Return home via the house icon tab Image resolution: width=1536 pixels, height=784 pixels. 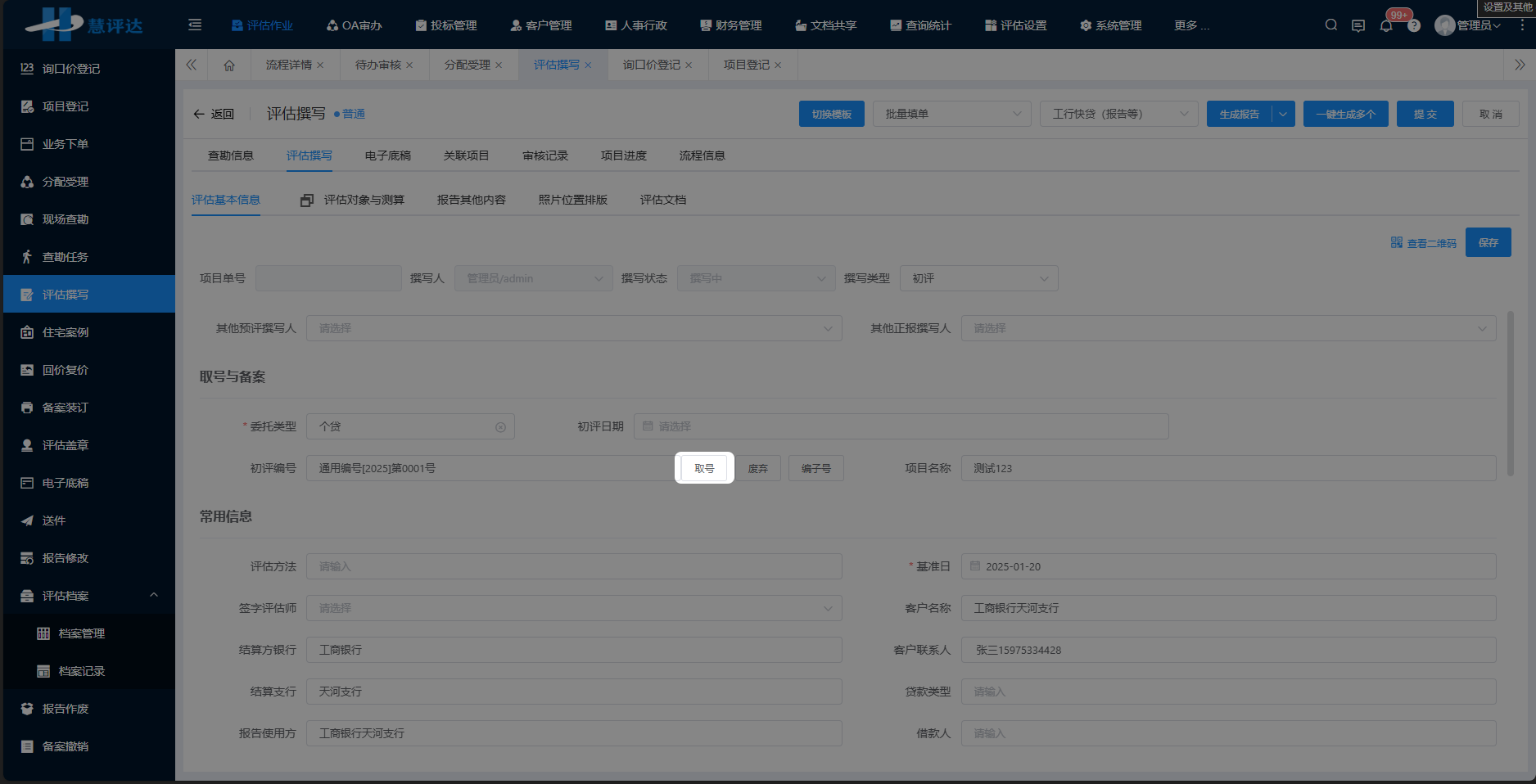click(x=229, y=65)
